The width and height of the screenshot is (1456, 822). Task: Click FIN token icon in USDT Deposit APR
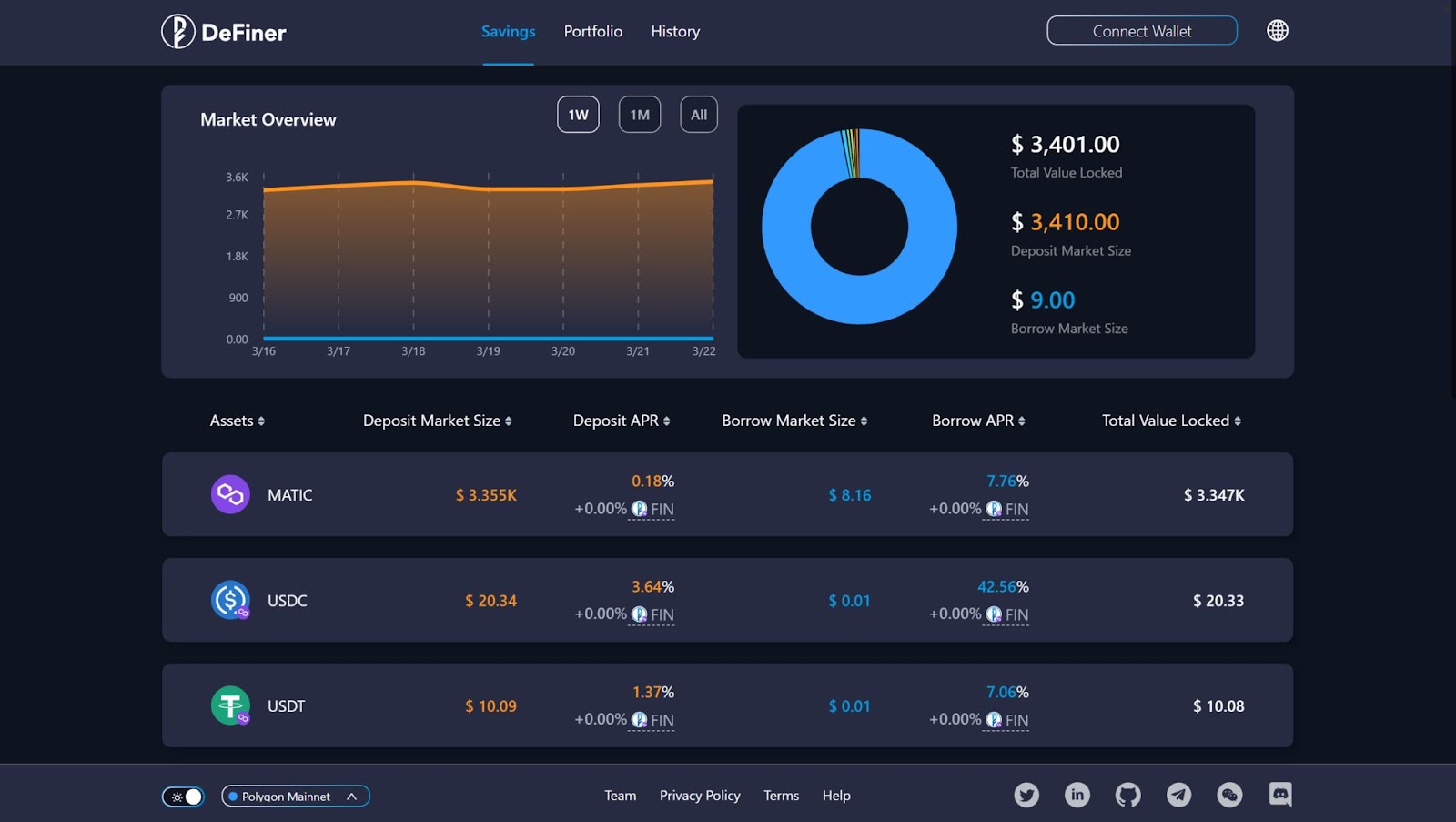click(x=640, y=720)
